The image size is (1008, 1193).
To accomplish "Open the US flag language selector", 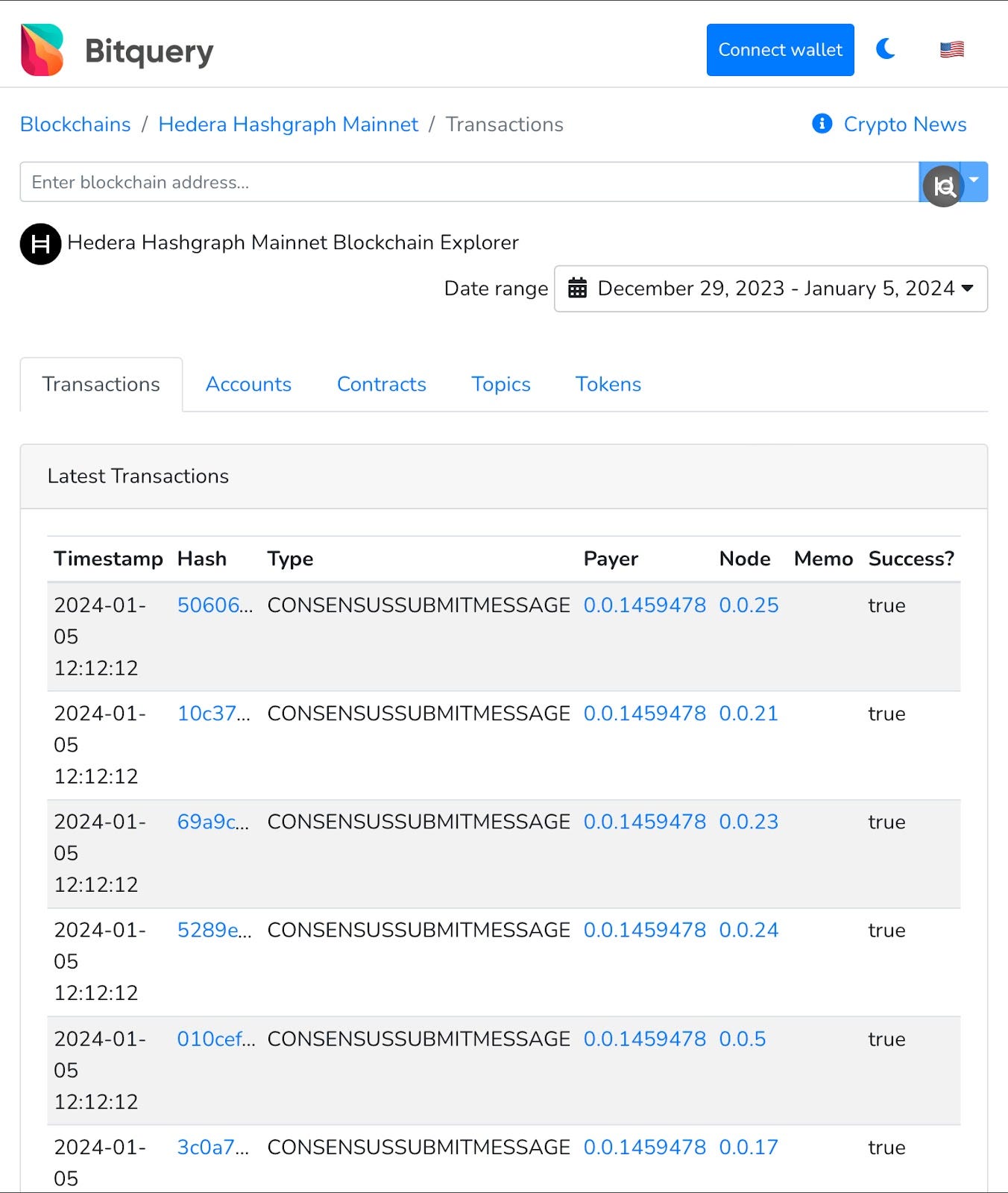I will 951,50.
